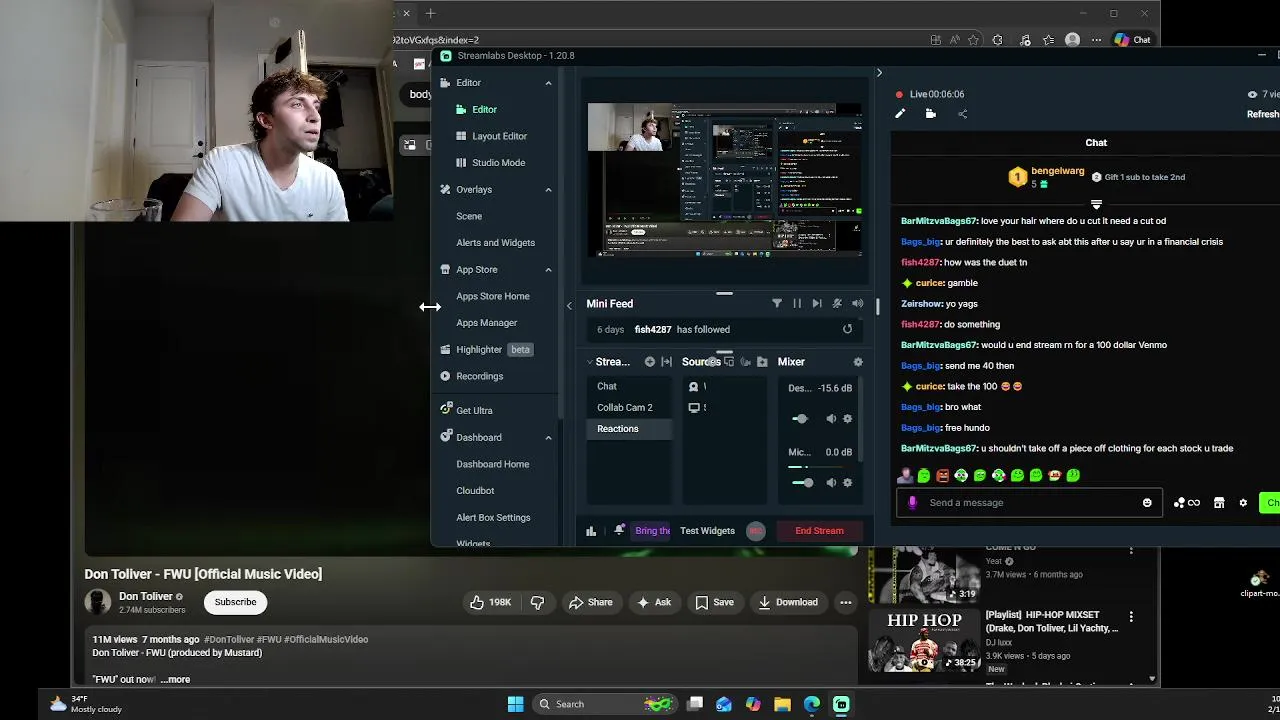Pause the Mini Feed alert queue
The image size is (1280, 720).
(797, 303)
